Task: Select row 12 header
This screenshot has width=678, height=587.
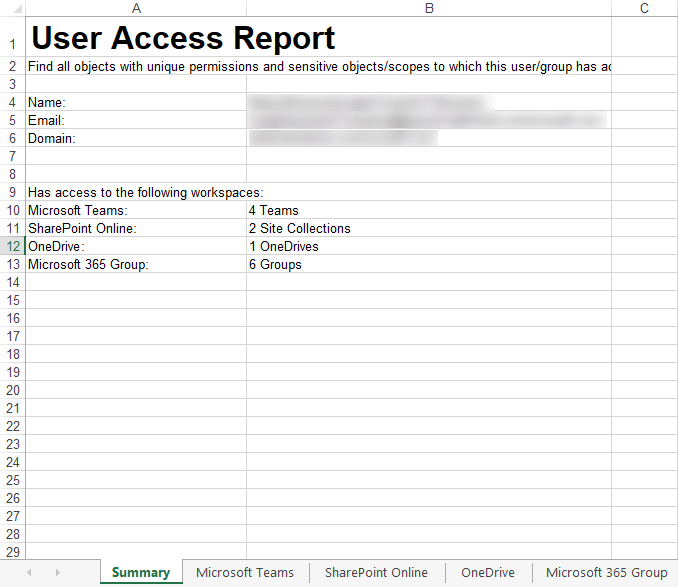Action: click(x=13, y=246)
